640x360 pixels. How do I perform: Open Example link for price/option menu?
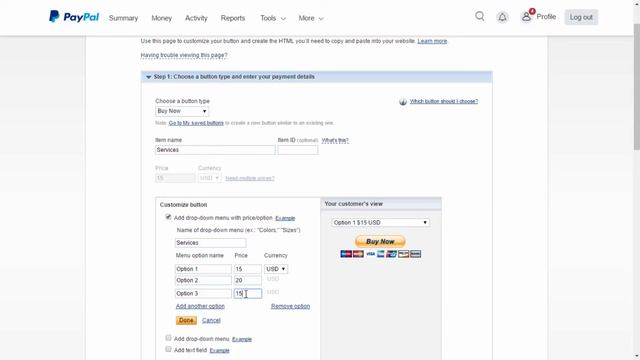[x=285, y=218]
